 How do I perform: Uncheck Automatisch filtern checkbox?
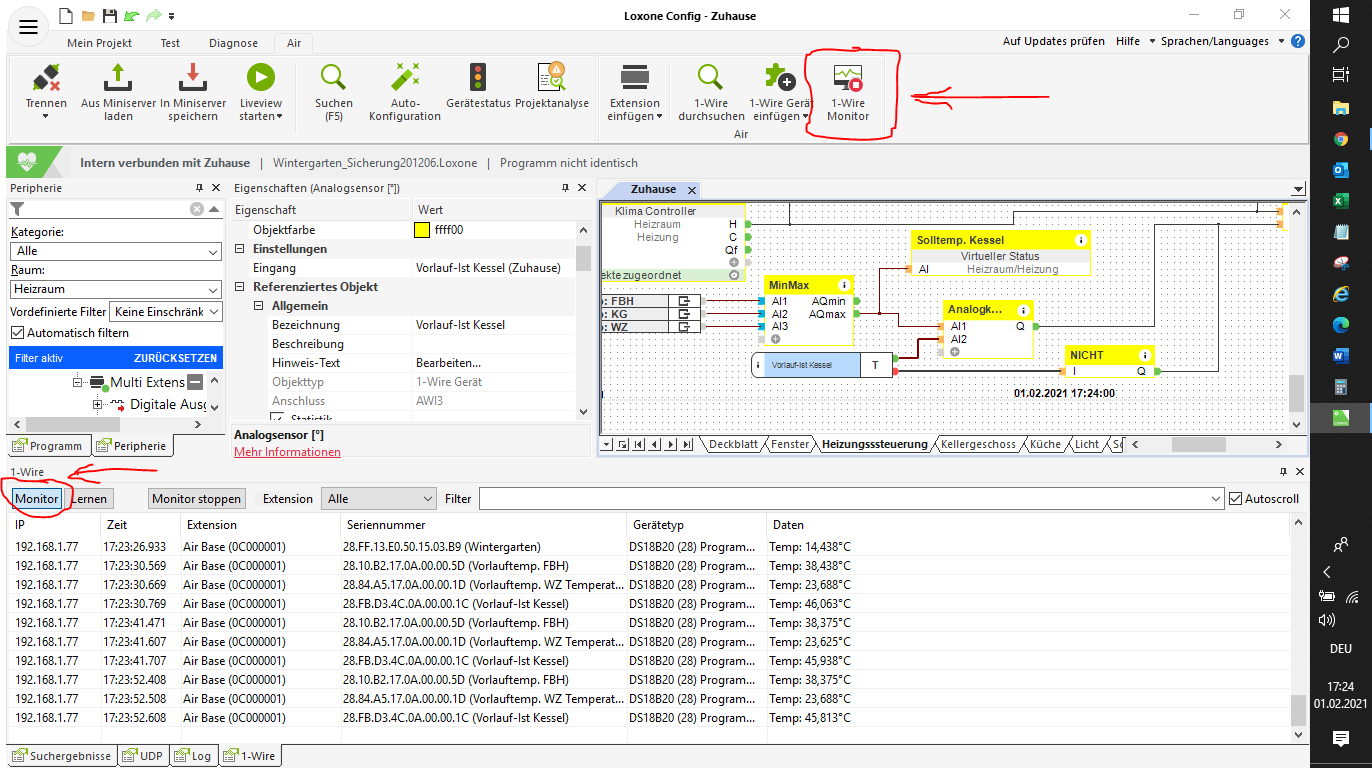click(x=17, y=333)
